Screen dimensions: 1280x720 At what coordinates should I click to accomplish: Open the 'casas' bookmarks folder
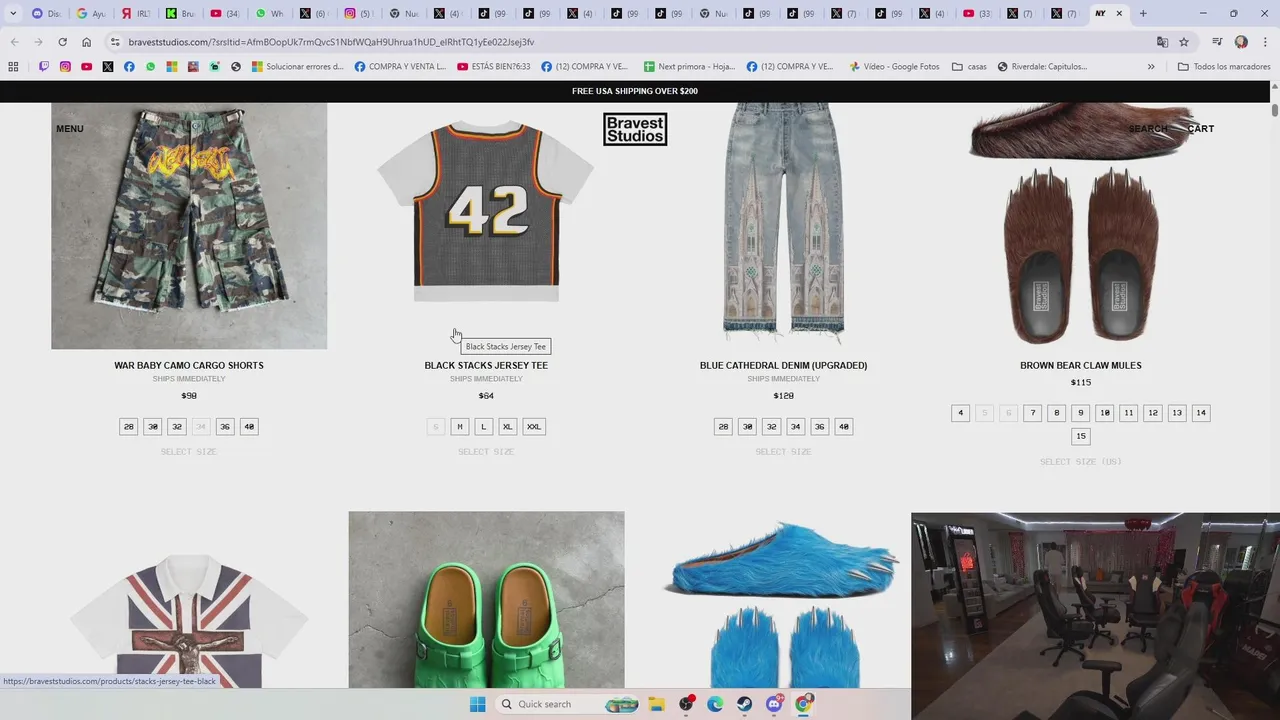(969, 67)
